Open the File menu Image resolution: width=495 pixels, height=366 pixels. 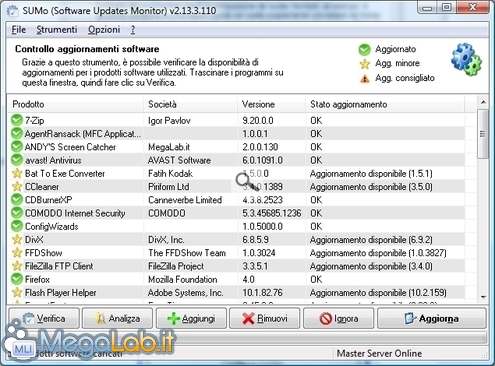click(x=19, y=30)
